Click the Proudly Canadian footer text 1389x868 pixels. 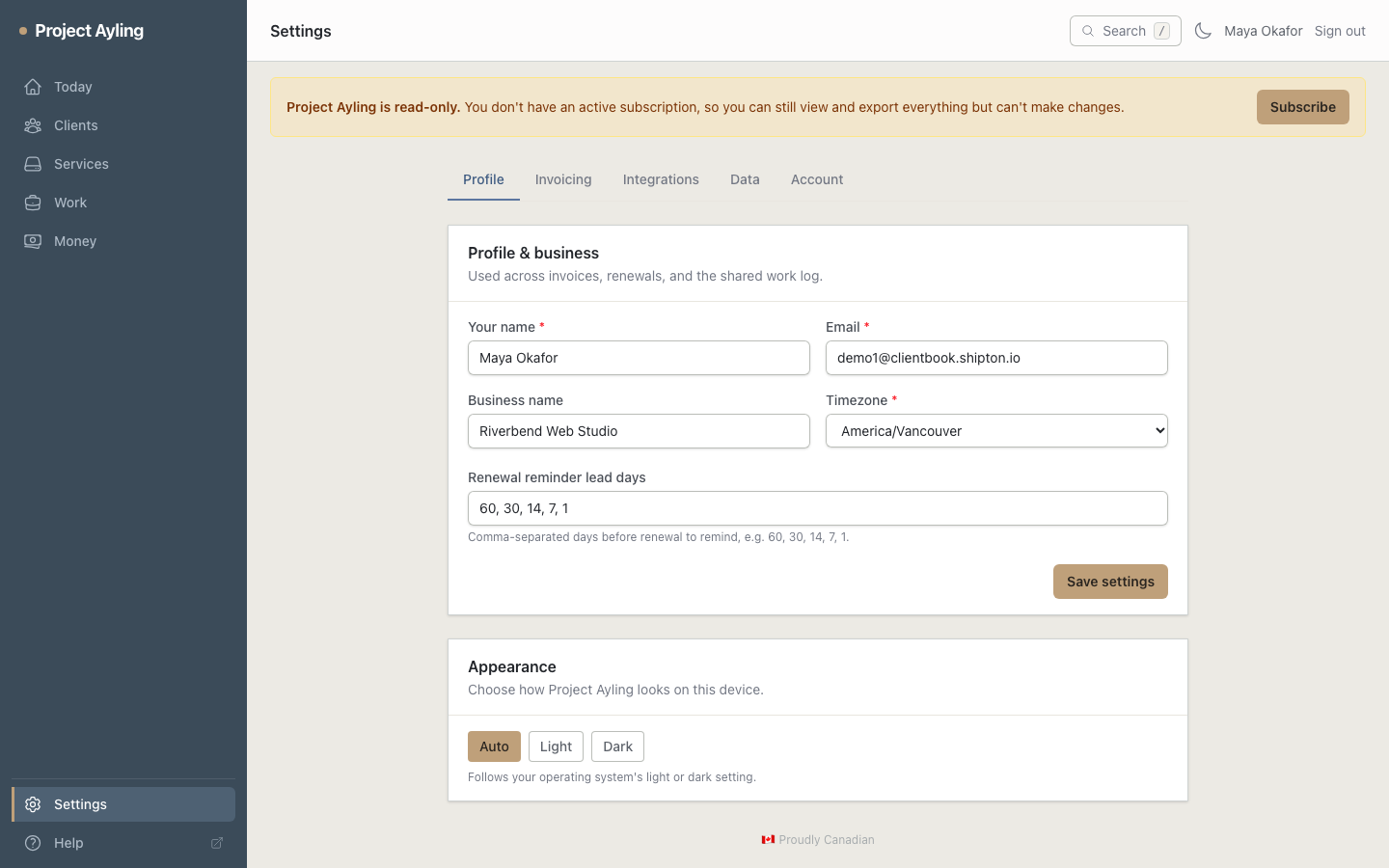(x=827, y=840)
